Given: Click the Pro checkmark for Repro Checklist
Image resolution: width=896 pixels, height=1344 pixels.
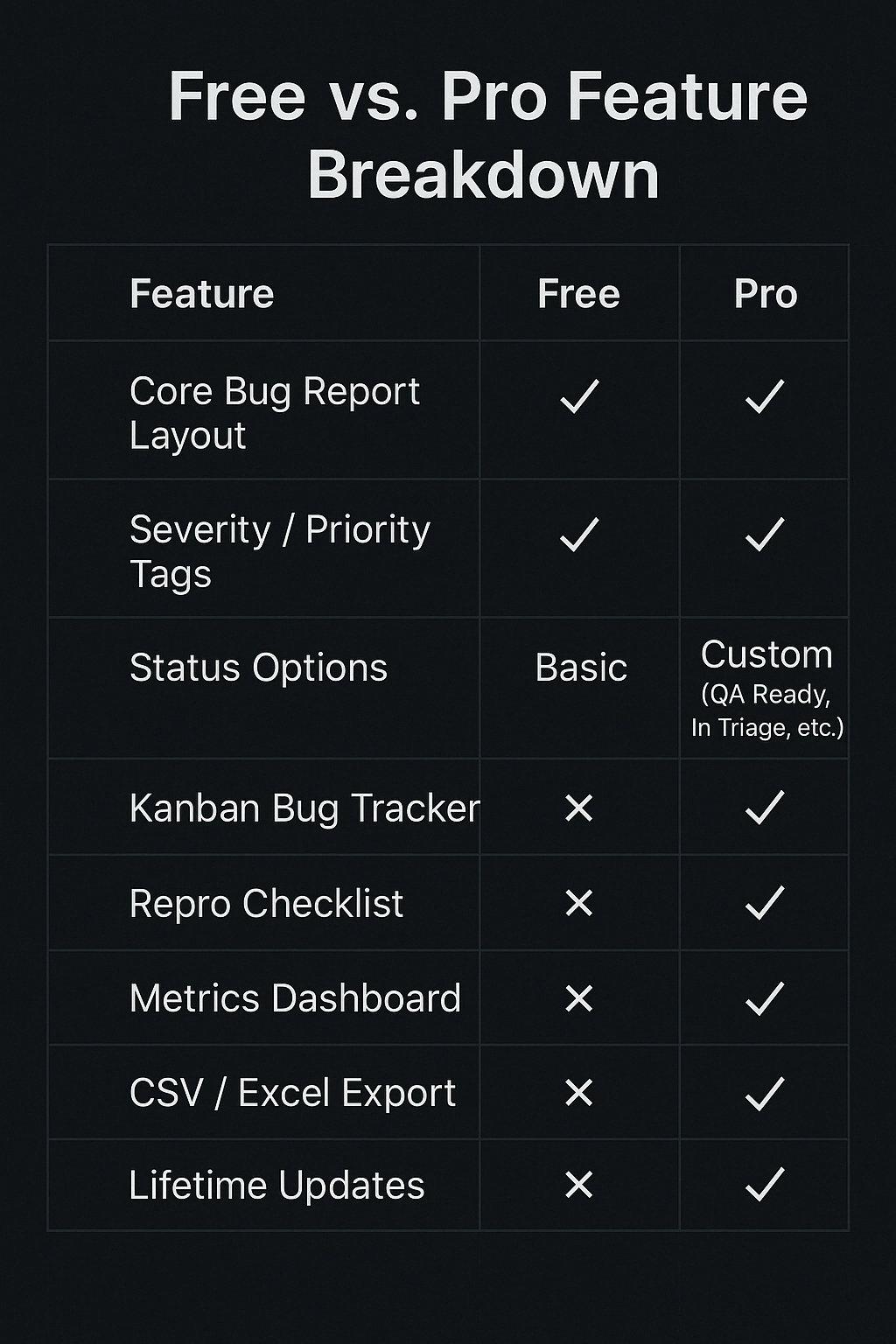Looking at the screenshot, I should pos(765,903).
